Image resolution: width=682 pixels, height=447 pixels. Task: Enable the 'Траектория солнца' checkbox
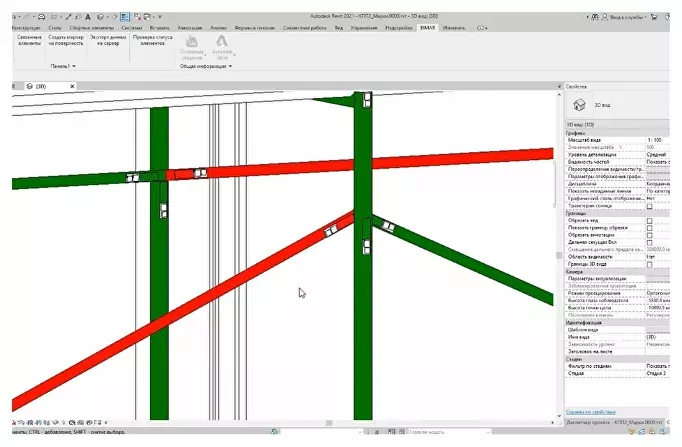pos(648,206)
